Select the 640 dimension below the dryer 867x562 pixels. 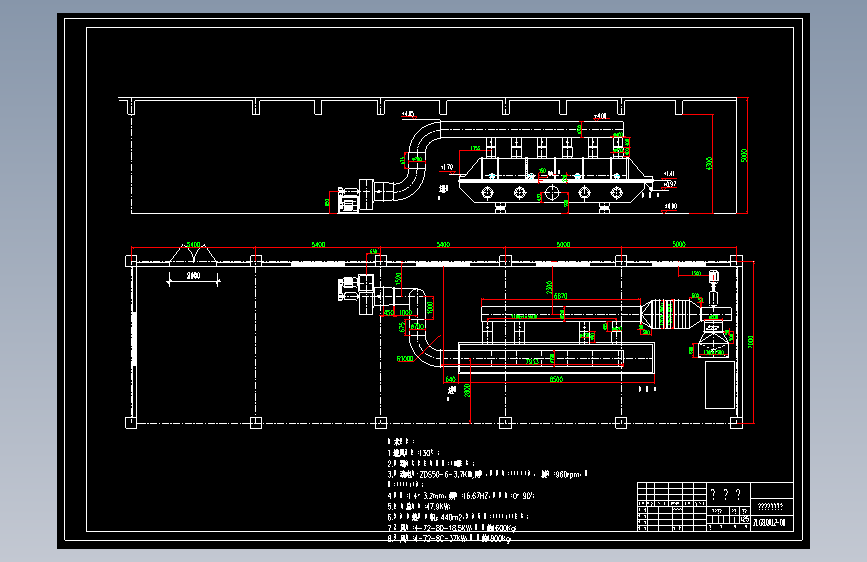(x=451, y=379)
